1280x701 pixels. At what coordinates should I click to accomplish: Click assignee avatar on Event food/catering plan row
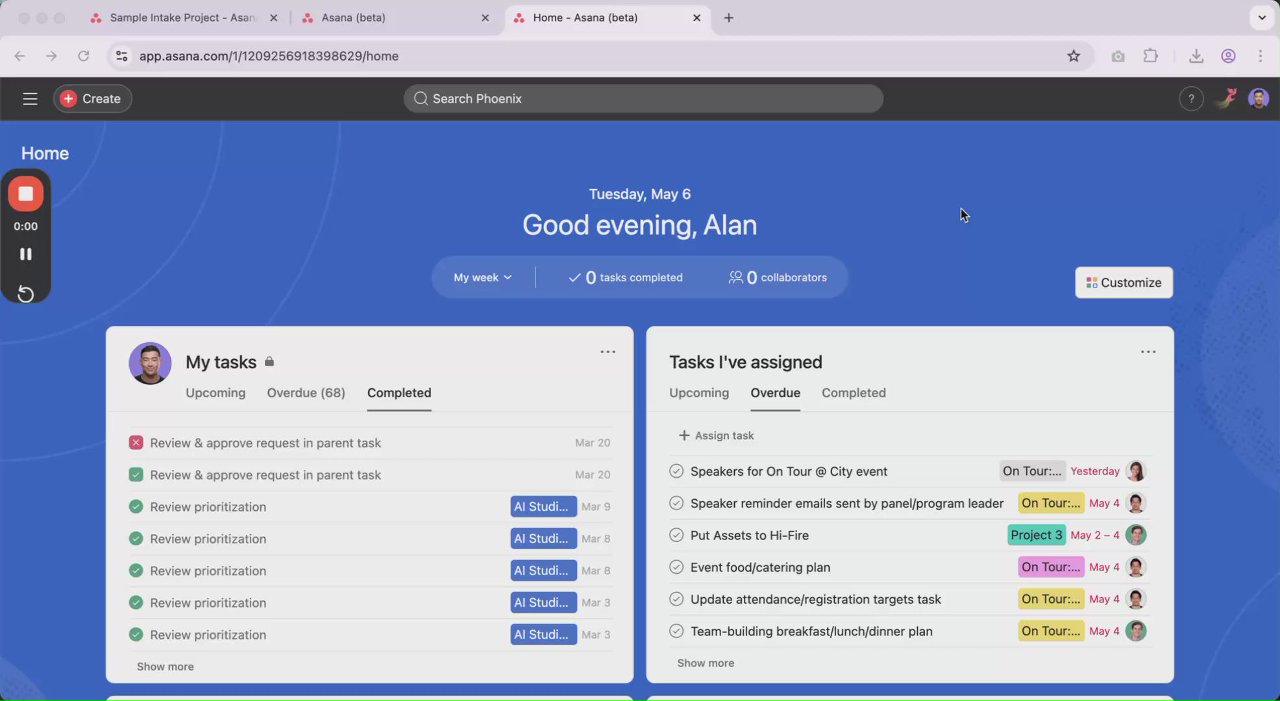point(1136,567)
